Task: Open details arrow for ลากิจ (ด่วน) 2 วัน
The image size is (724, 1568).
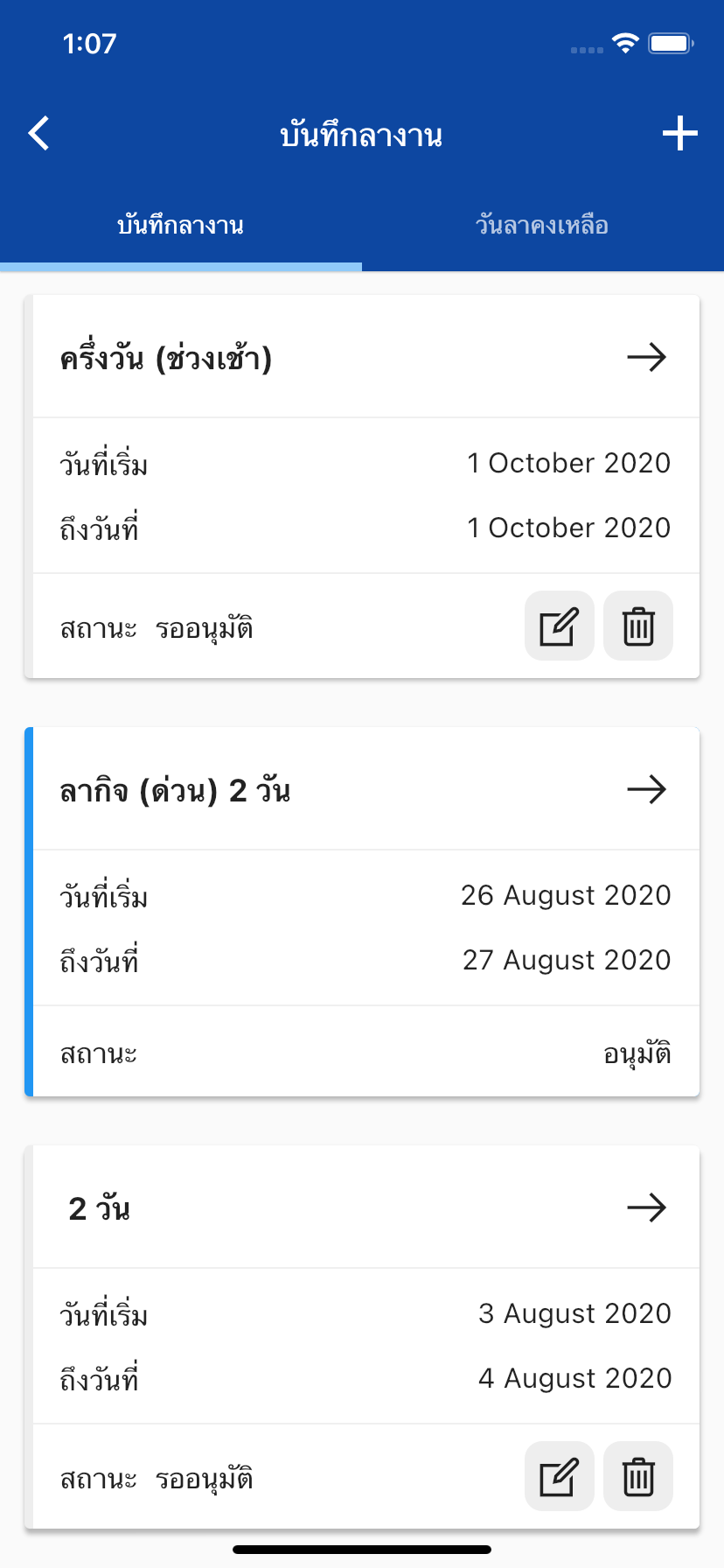Action: tap(647, 789)
